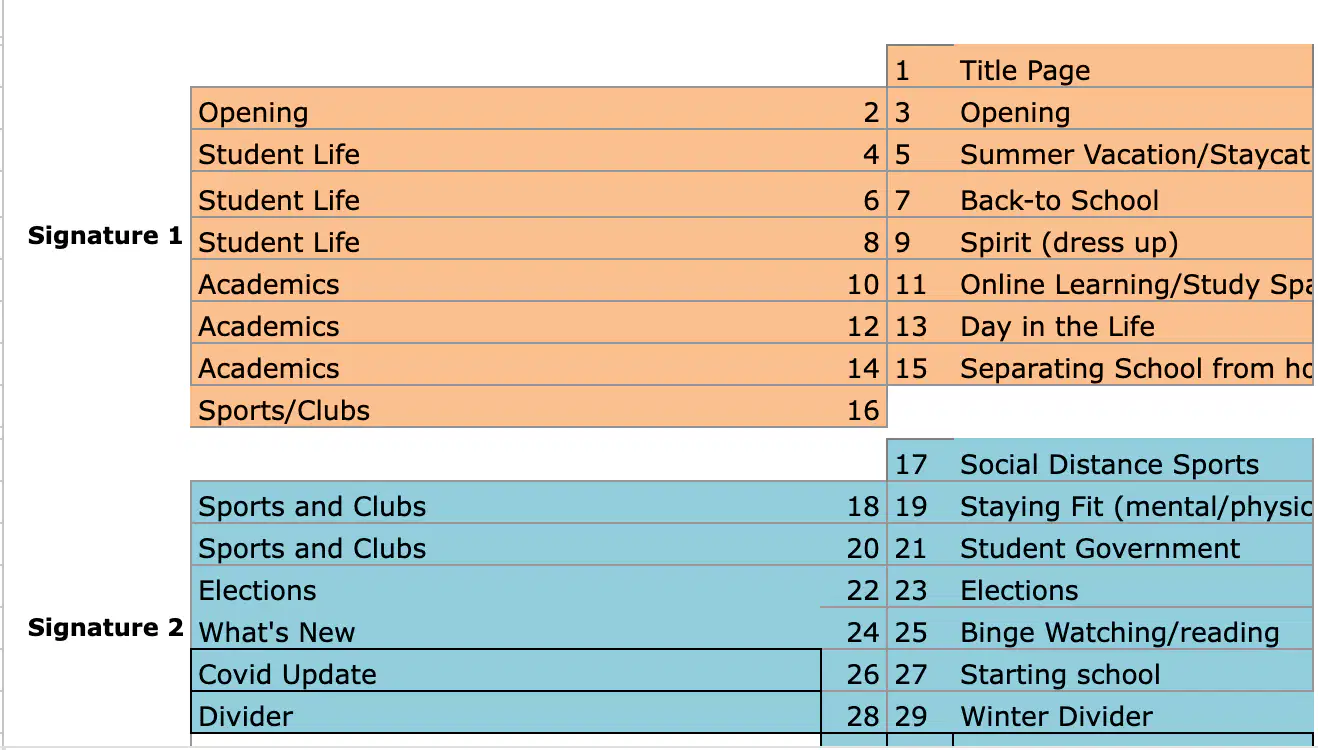
Task: Click the Signature 2 label
Action: click(105, 628)
